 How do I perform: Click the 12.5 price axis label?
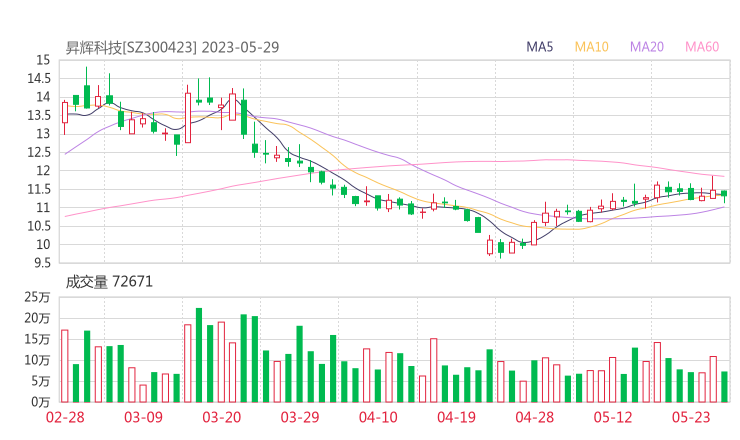[39, 152]
